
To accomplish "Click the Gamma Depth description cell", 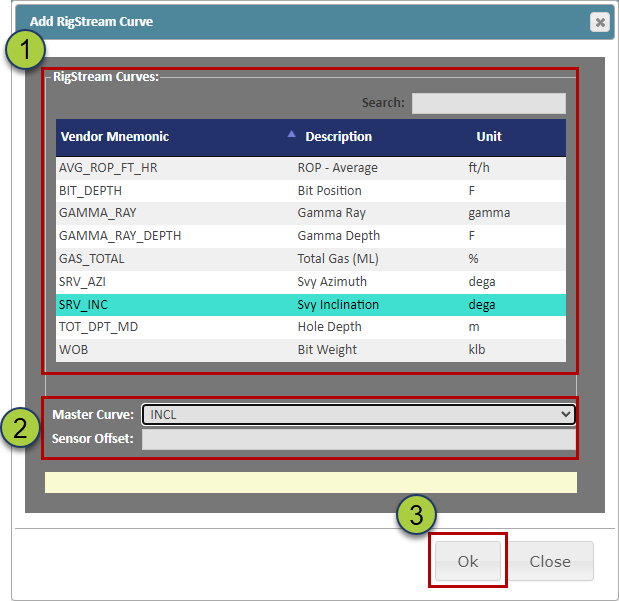I will click(338, 236).
